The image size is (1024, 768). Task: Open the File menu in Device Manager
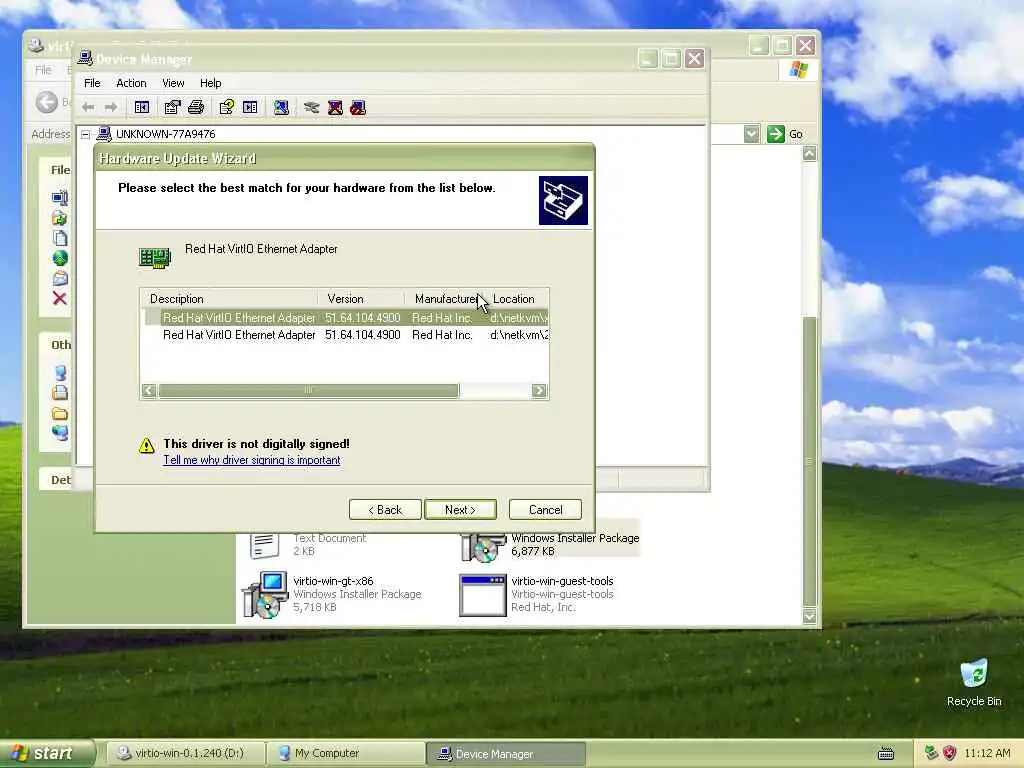[92, 83]
